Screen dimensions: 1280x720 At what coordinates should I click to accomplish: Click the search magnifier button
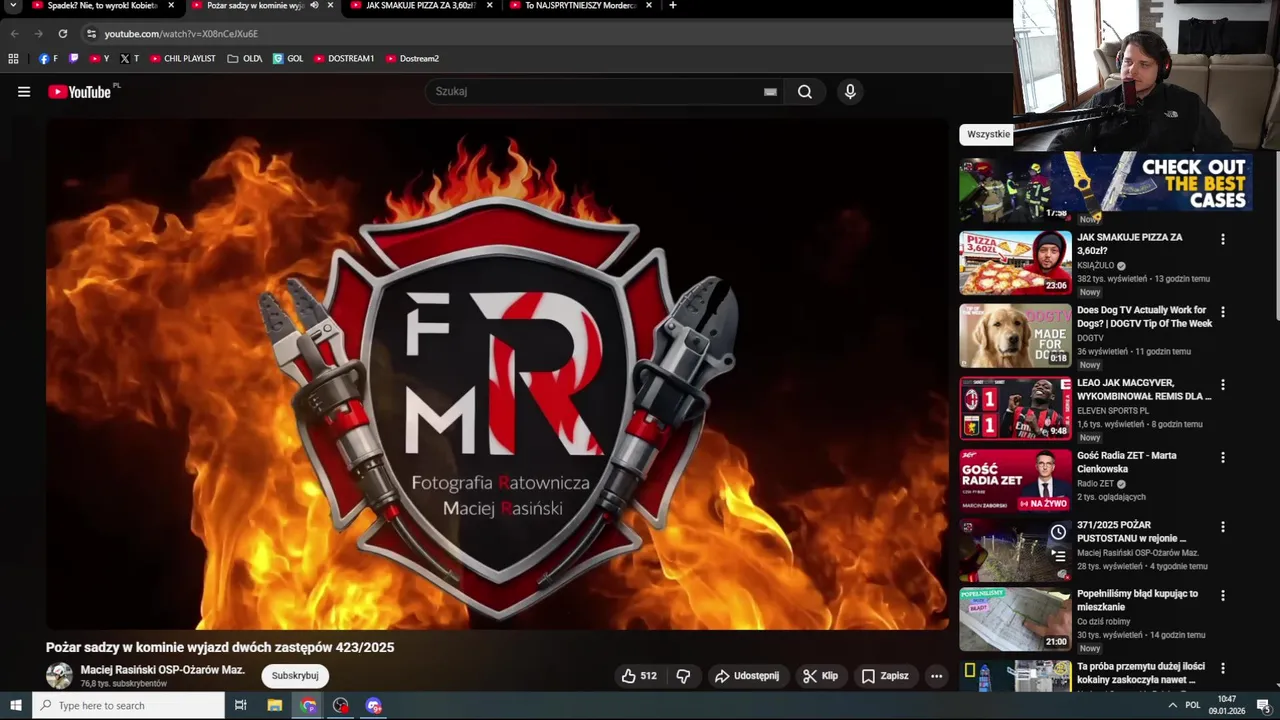[805, 92]
